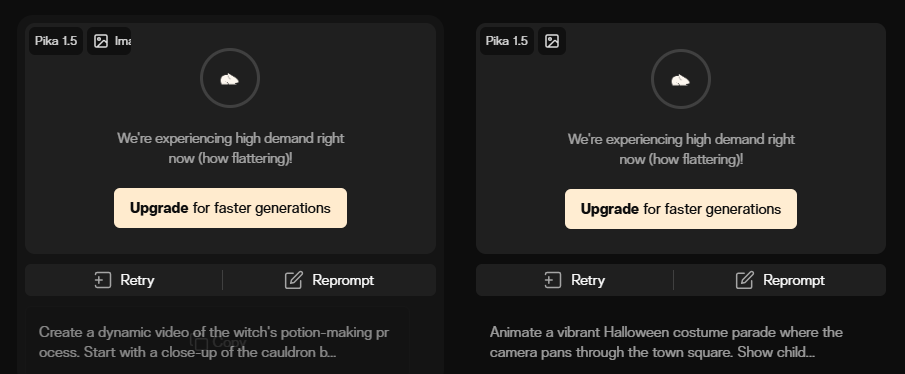Click Upgrade for faster generations on left card
This screenshot has height=374, width=905.
click(x=230, y=208)
